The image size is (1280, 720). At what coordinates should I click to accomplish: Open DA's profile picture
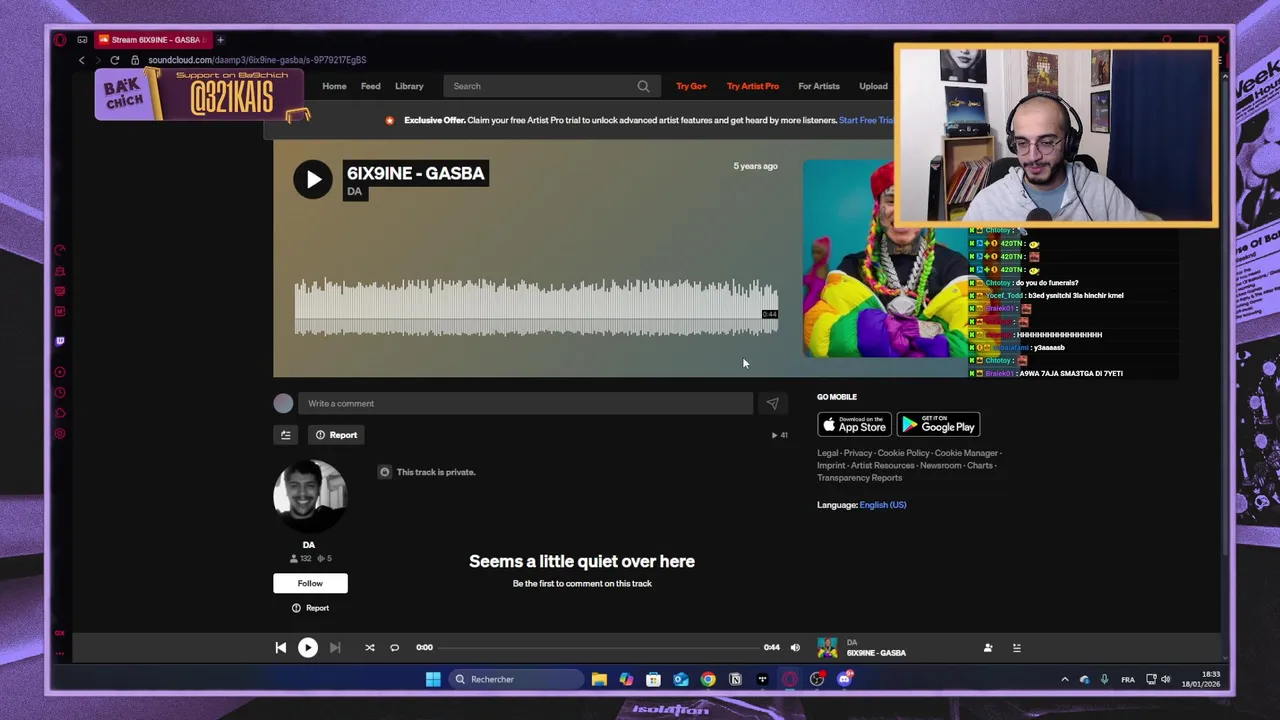click(x=309, y=496)
